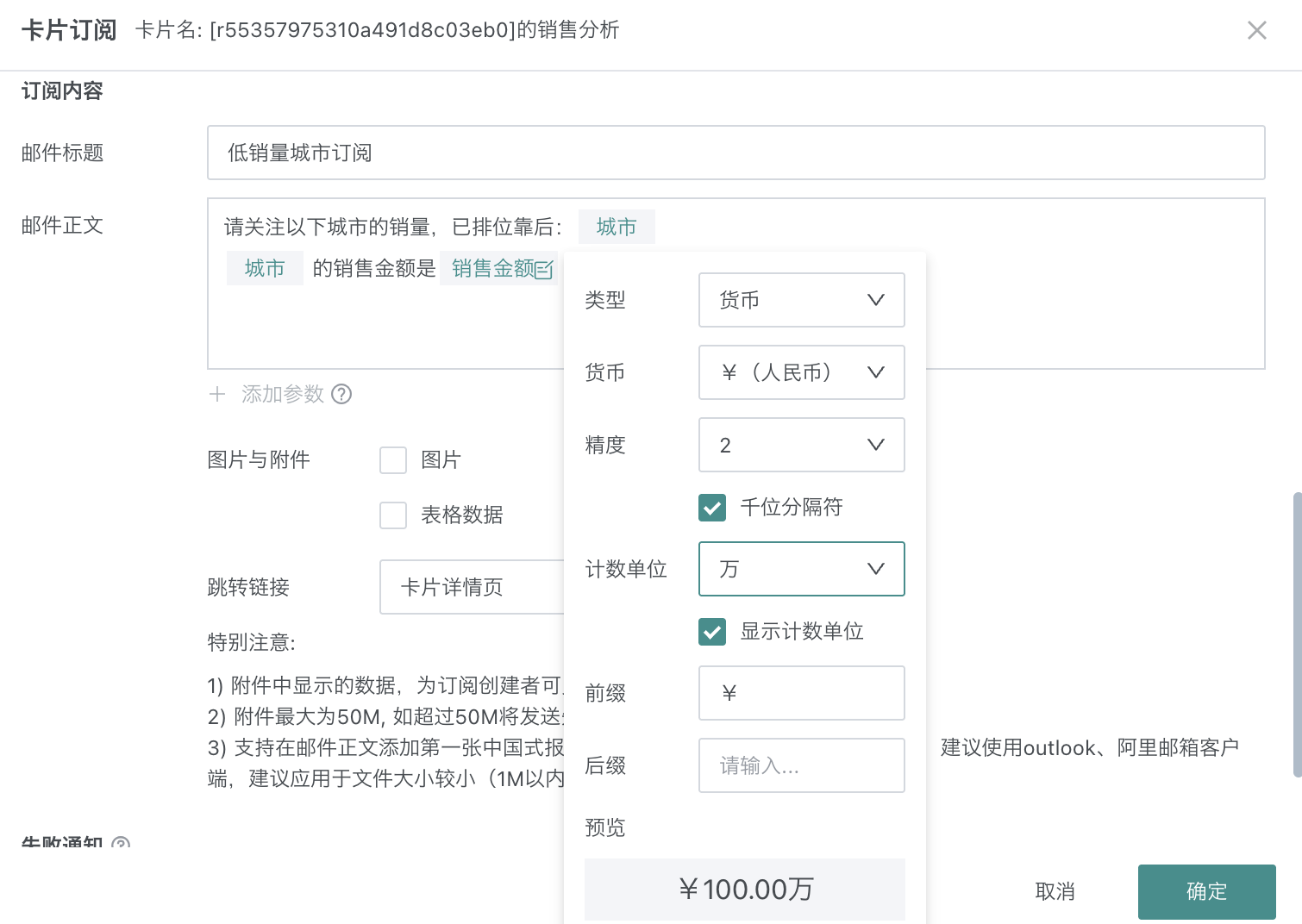Image resolution: width=1302 pixels, height=924 pixels.
Task: Click the 邮件标题 input field
Action: point(736,153)
